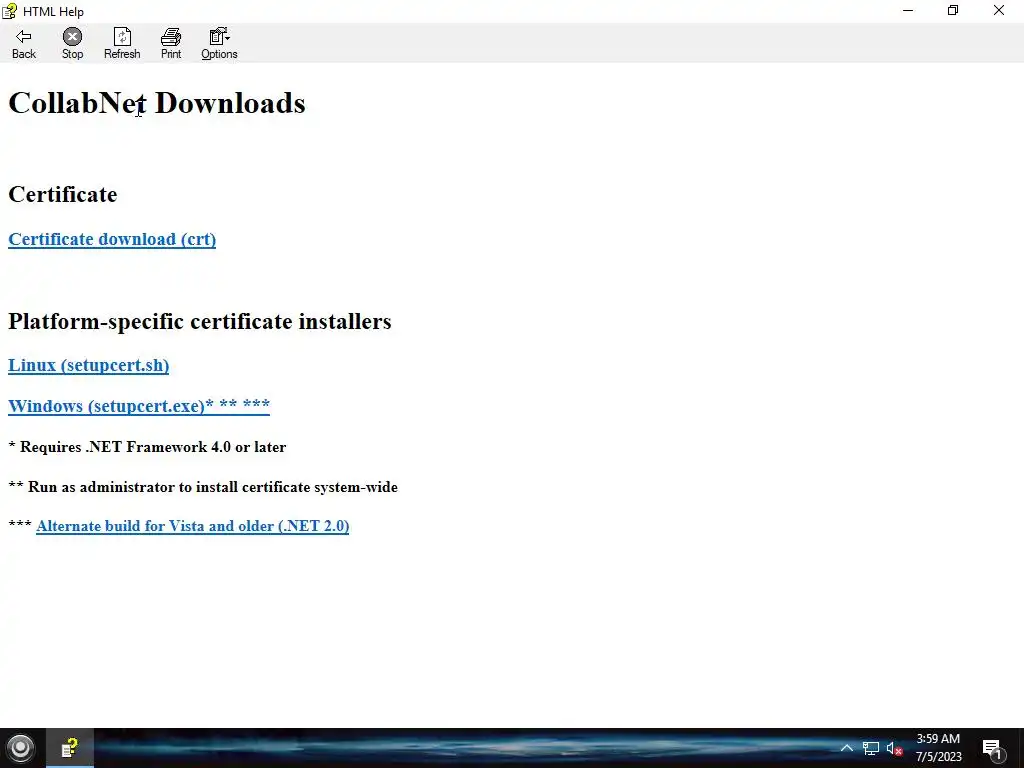Stop page loading with Stop button
Screen dimensions: 1024x768
pos(72,44)
